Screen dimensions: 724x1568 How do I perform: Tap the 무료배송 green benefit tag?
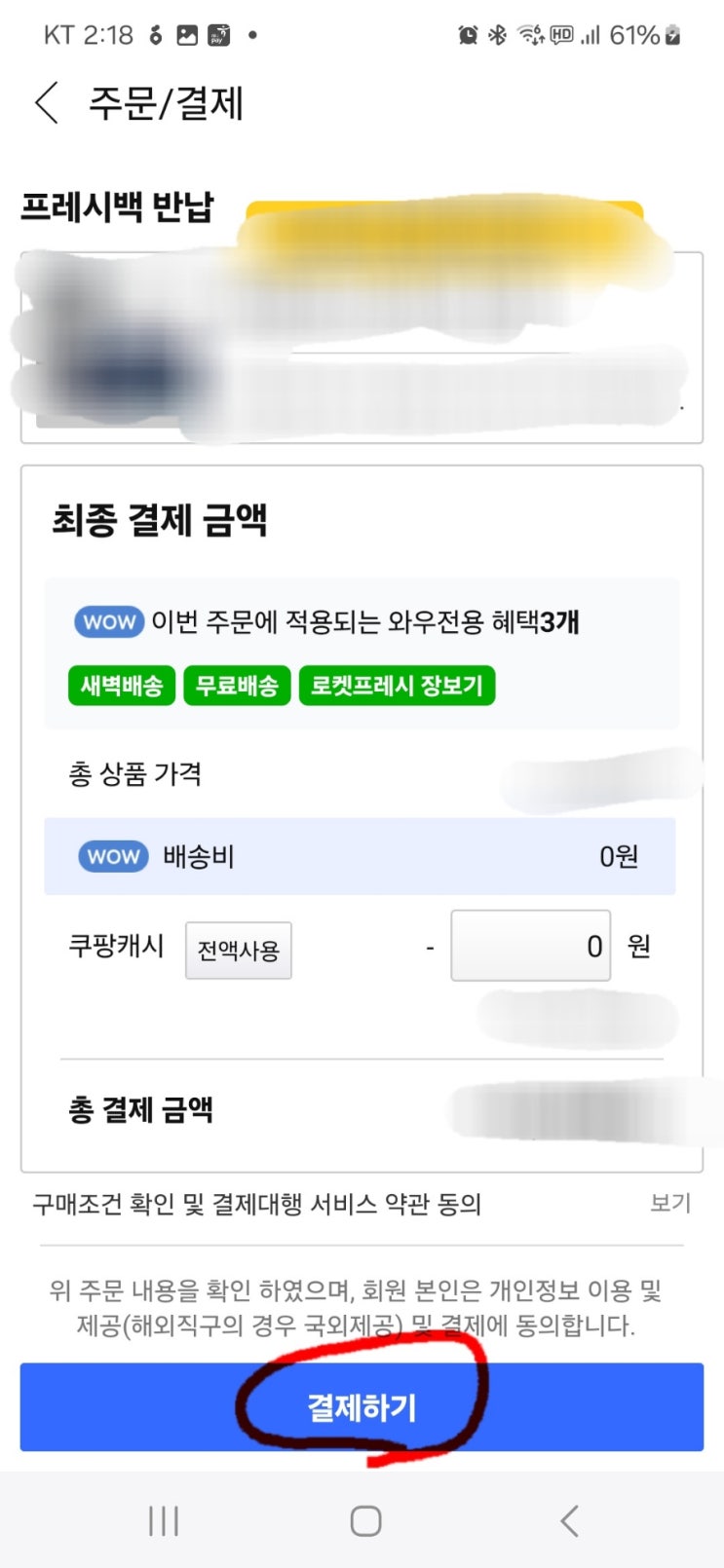[237, 686]
